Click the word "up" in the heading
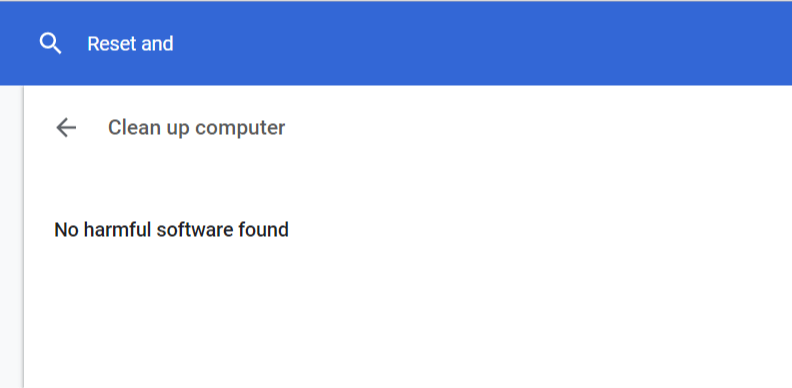 pyautogui.click(x=173, y=130)
